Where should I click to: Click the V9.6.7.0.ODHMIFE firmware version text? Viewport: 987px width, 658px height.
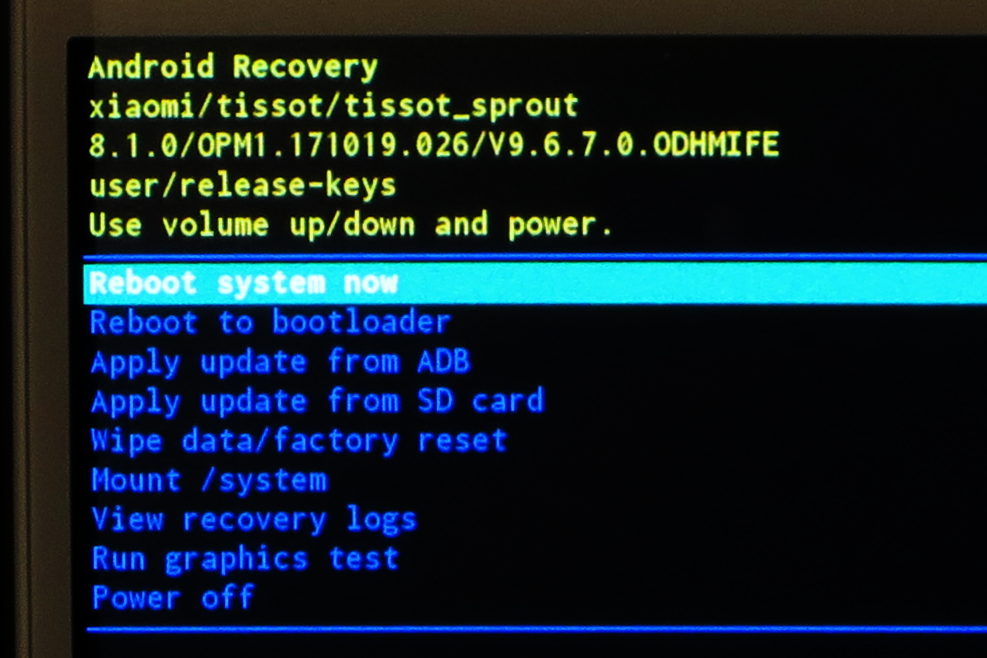(x=625, y=145)
